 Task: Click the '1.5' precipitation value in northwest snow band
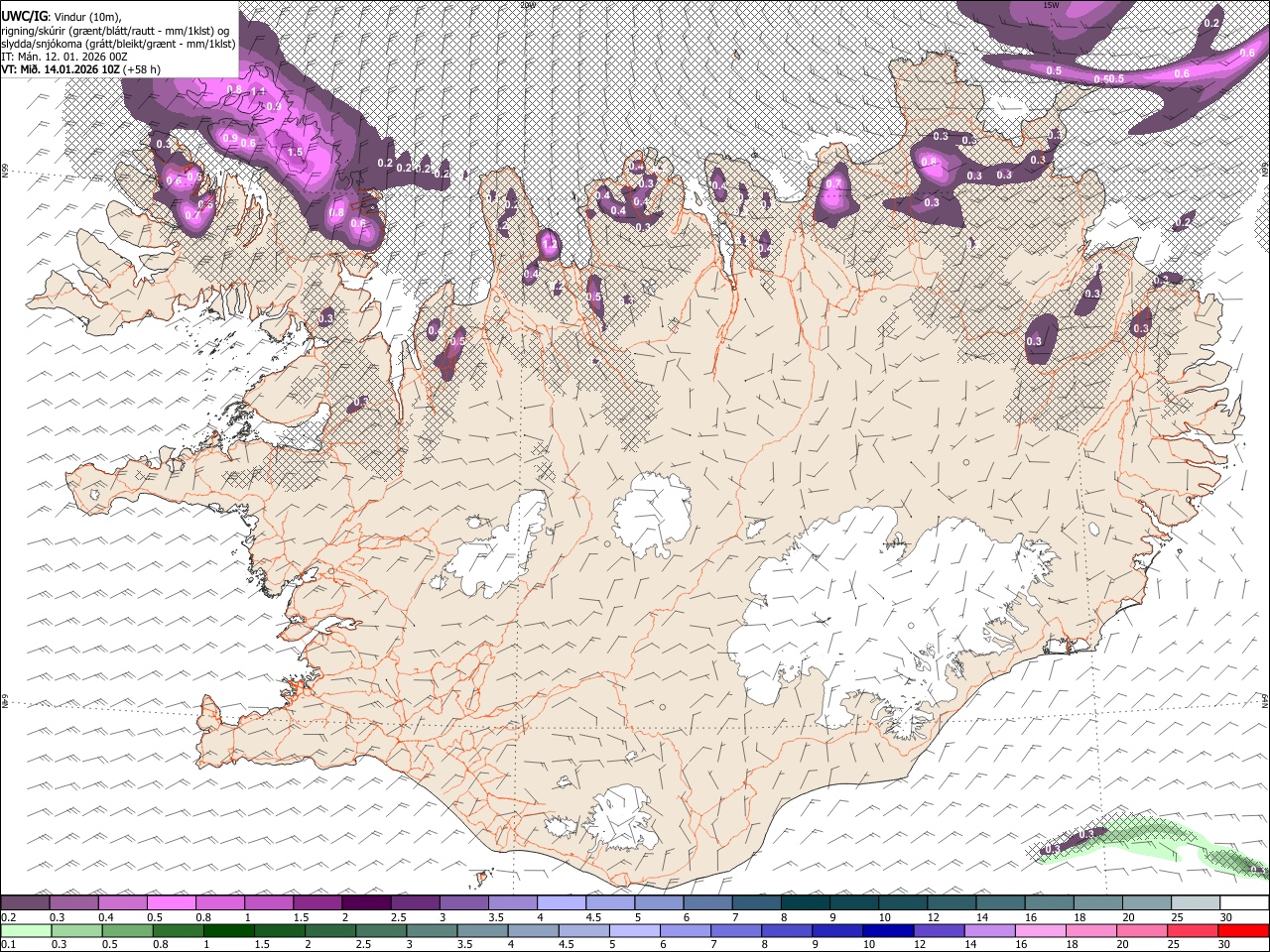[x=295, y=152]
